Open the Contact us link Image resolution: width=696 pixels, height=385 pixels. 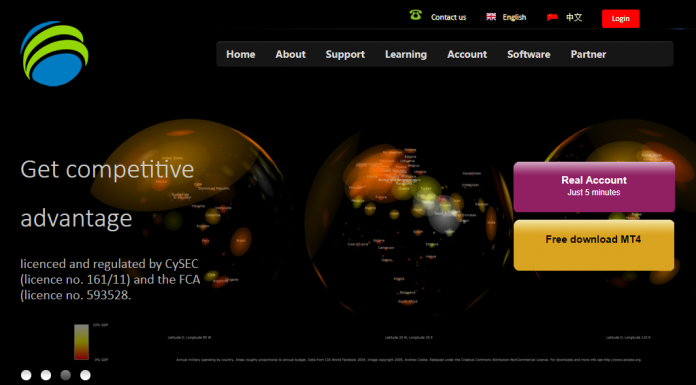448,17
